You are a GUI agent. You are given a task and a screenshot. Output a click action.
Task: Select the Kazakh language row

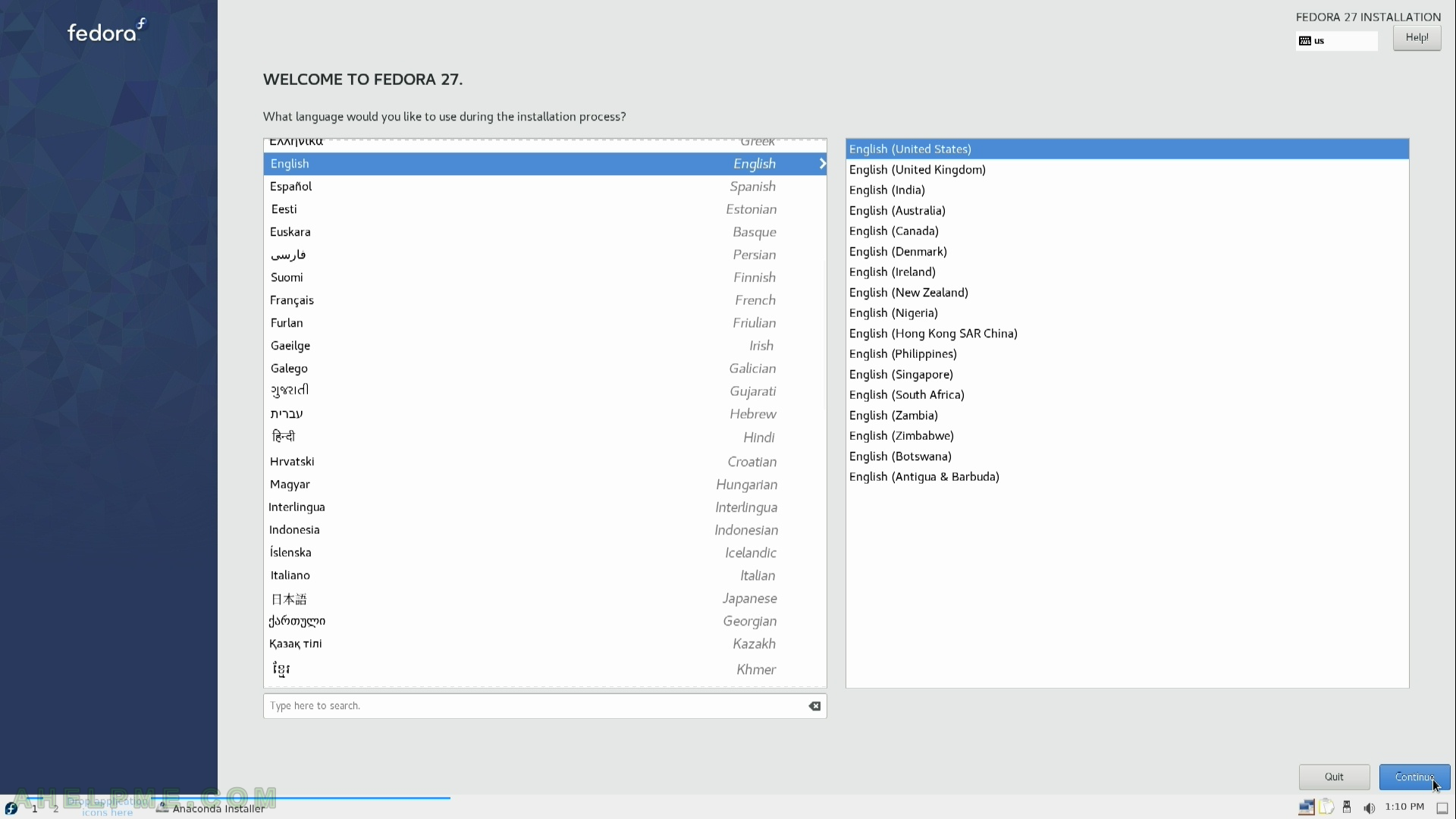pyautogui.click(x=544, y=644)
